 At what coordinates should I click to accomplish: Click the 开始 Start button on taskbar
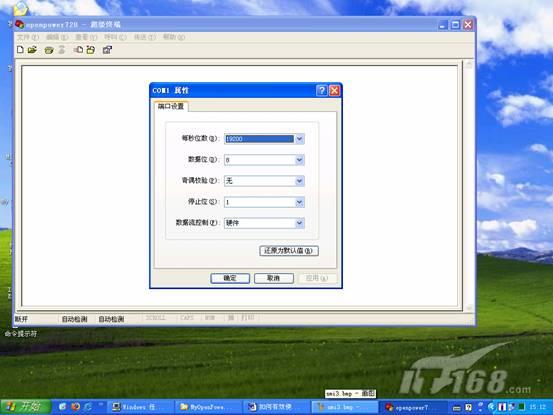pyautogui.click(x=25, y=407)
